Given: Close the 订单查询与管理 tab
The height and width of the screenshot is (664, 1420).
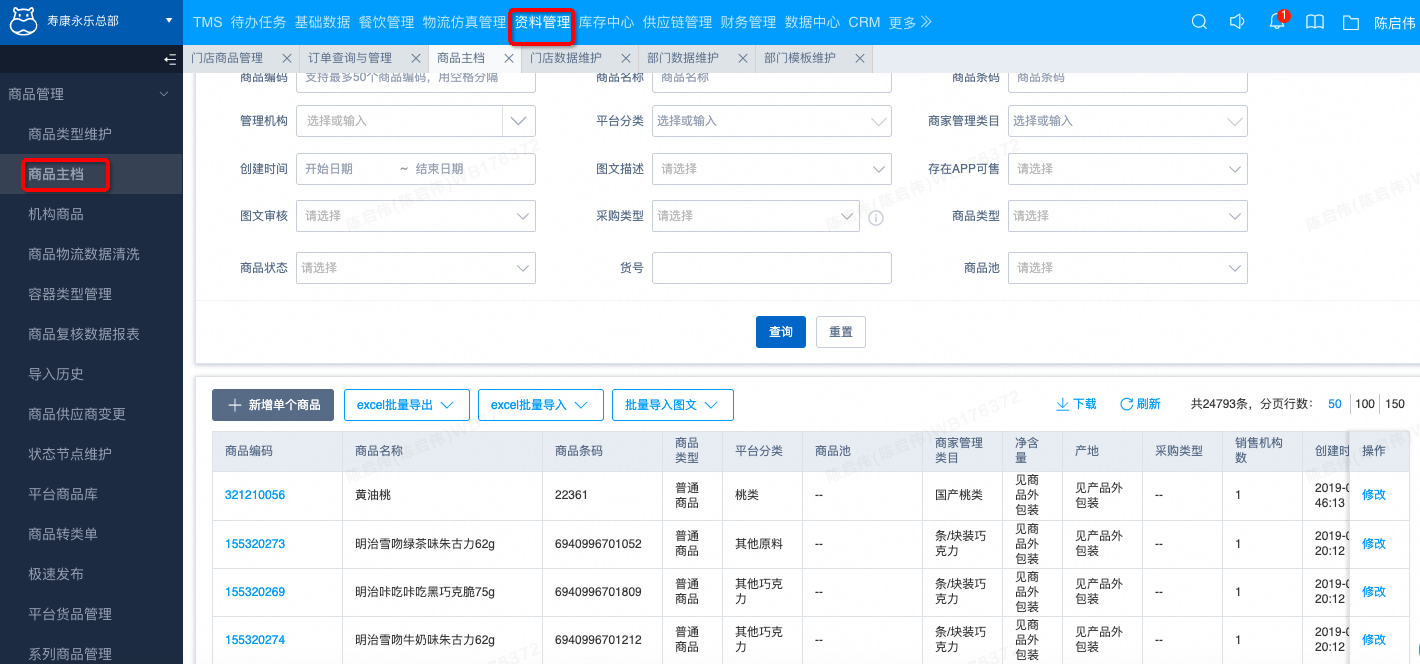Looking at the screenshot, I should point(415,58).
